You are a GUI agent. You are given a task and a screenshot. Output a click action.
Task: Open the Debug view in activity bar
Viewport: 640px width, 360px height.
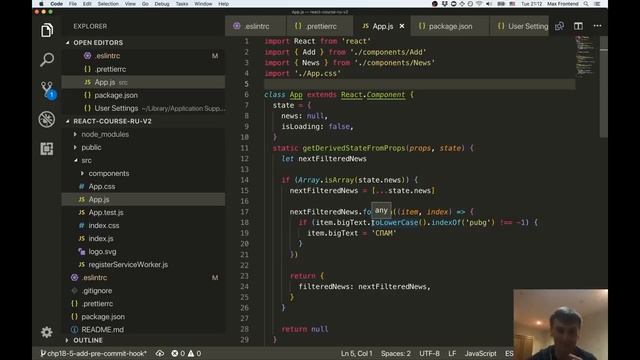(47, 119)
